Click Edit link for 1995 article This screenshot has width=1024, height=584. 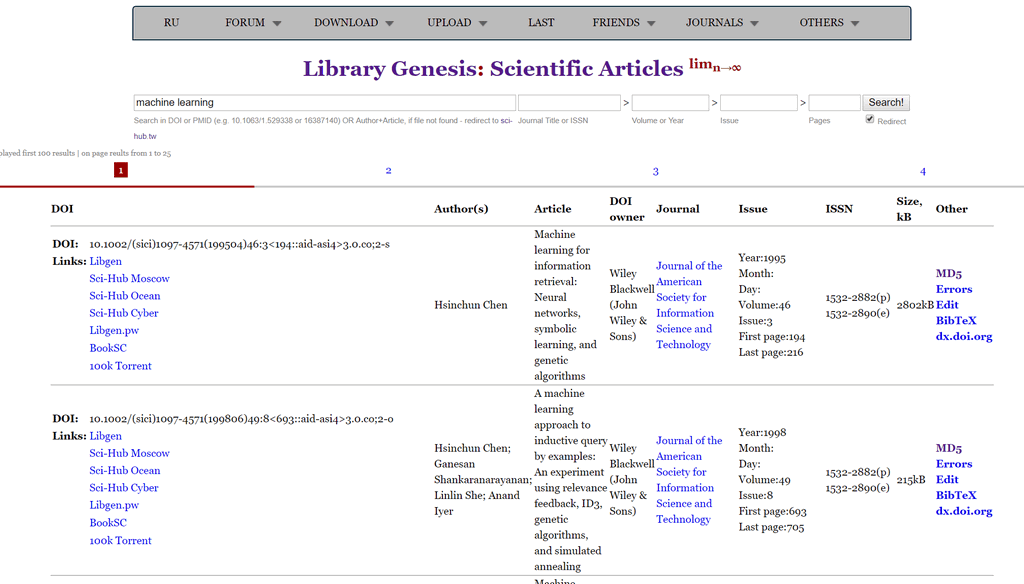tap(947, 305)
